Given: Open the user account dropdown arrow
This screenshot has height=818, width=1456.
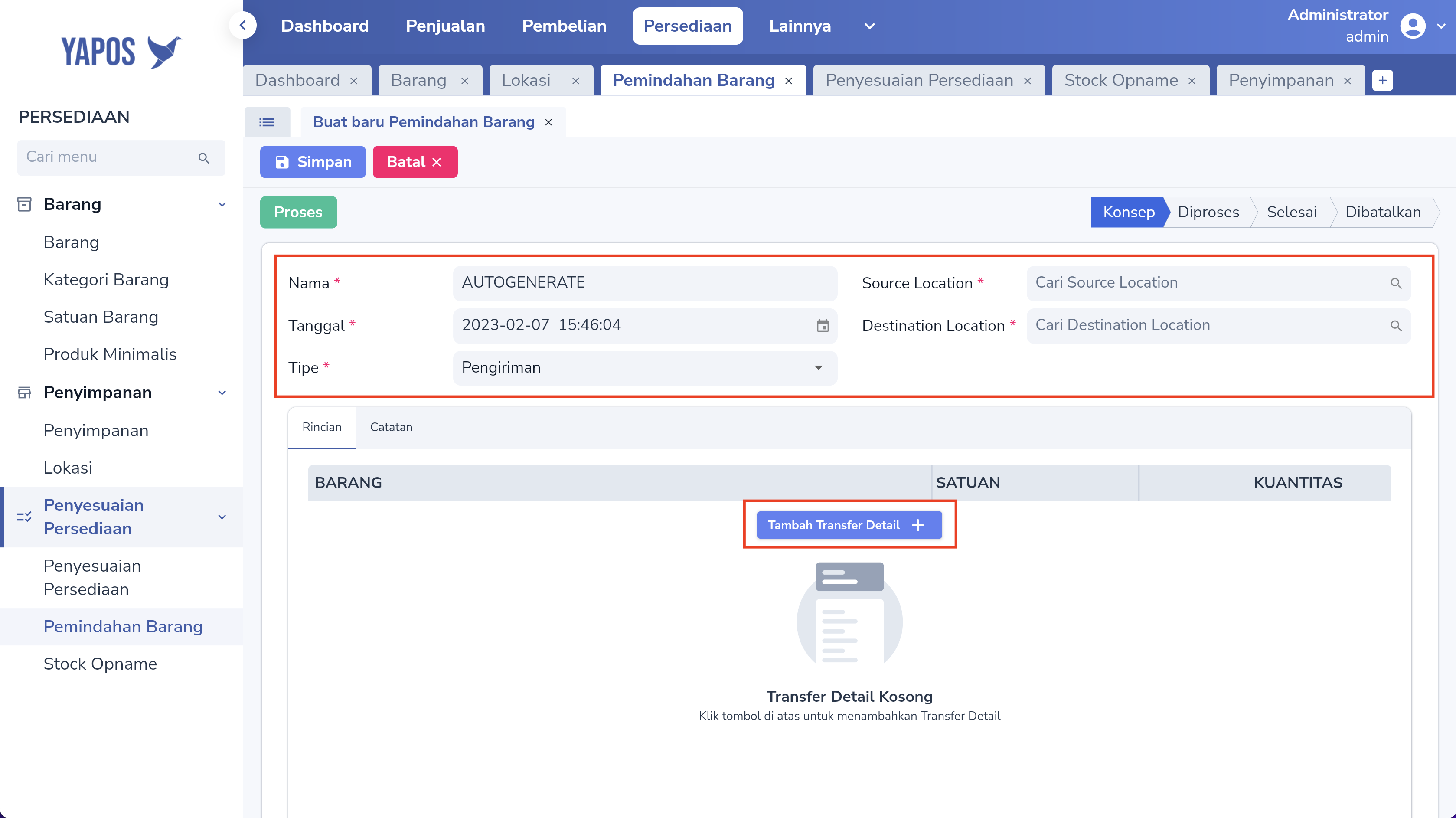Looking at the screenshot, I should click(x=1441, y=26).
